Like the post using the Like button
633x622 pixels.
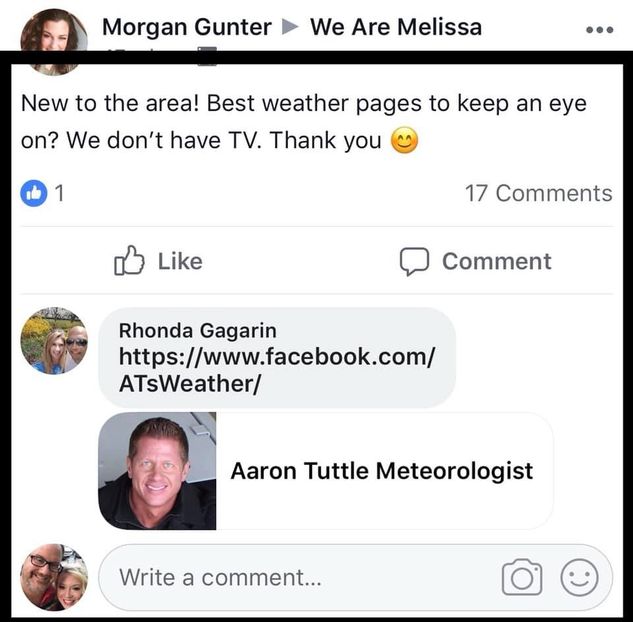tap(158, 261)
